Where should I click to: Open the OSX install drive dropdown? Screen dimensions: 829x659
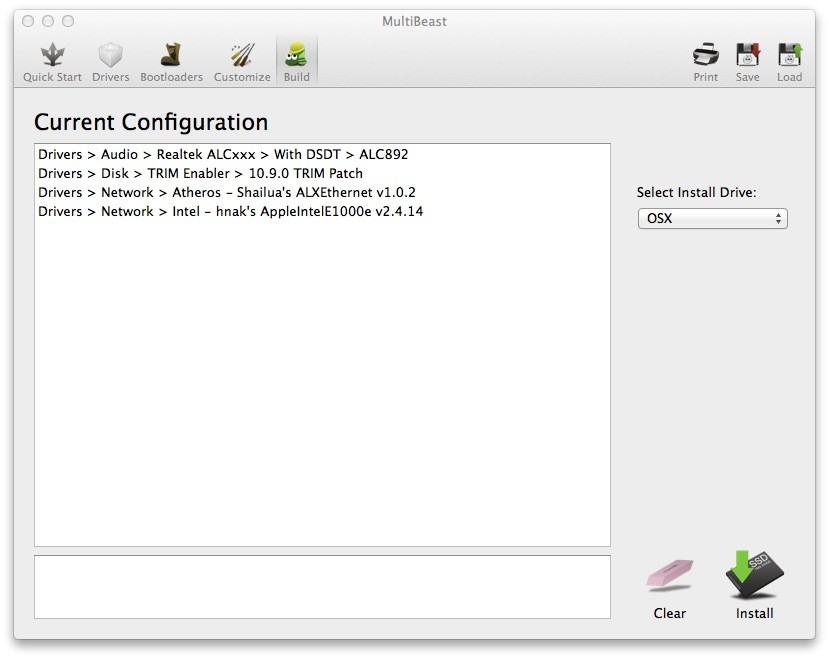(x=713, y=218)
